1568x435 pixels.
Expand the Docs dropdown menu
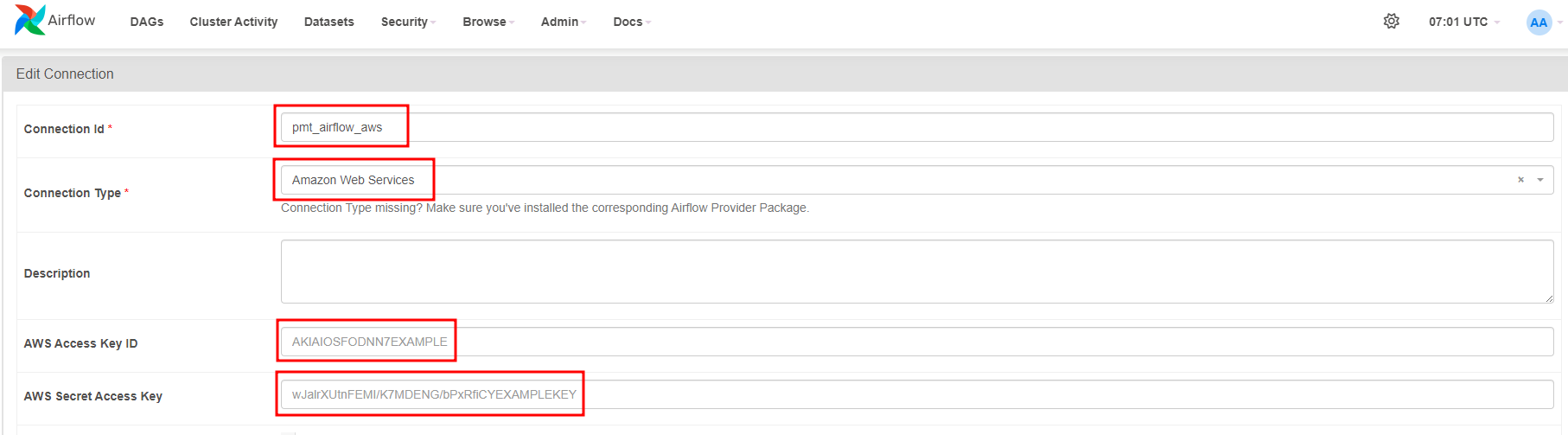pyautogui.click(x=632, y=22)
